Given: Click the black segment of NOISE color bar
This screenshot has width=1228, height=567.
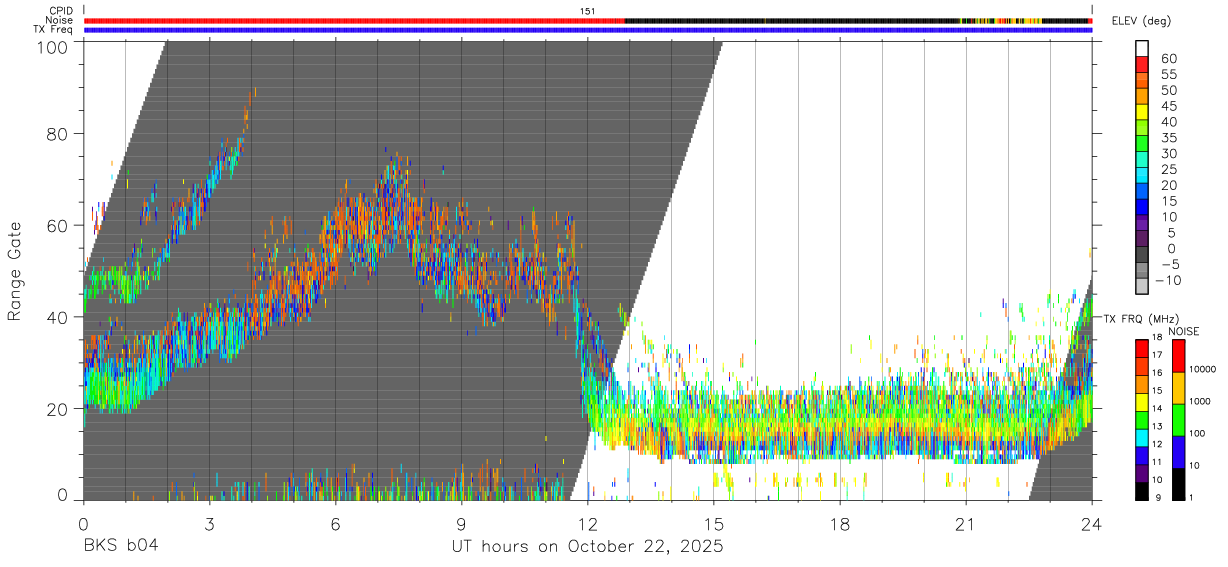Looking at the screenshot, I should (1178, 484).
